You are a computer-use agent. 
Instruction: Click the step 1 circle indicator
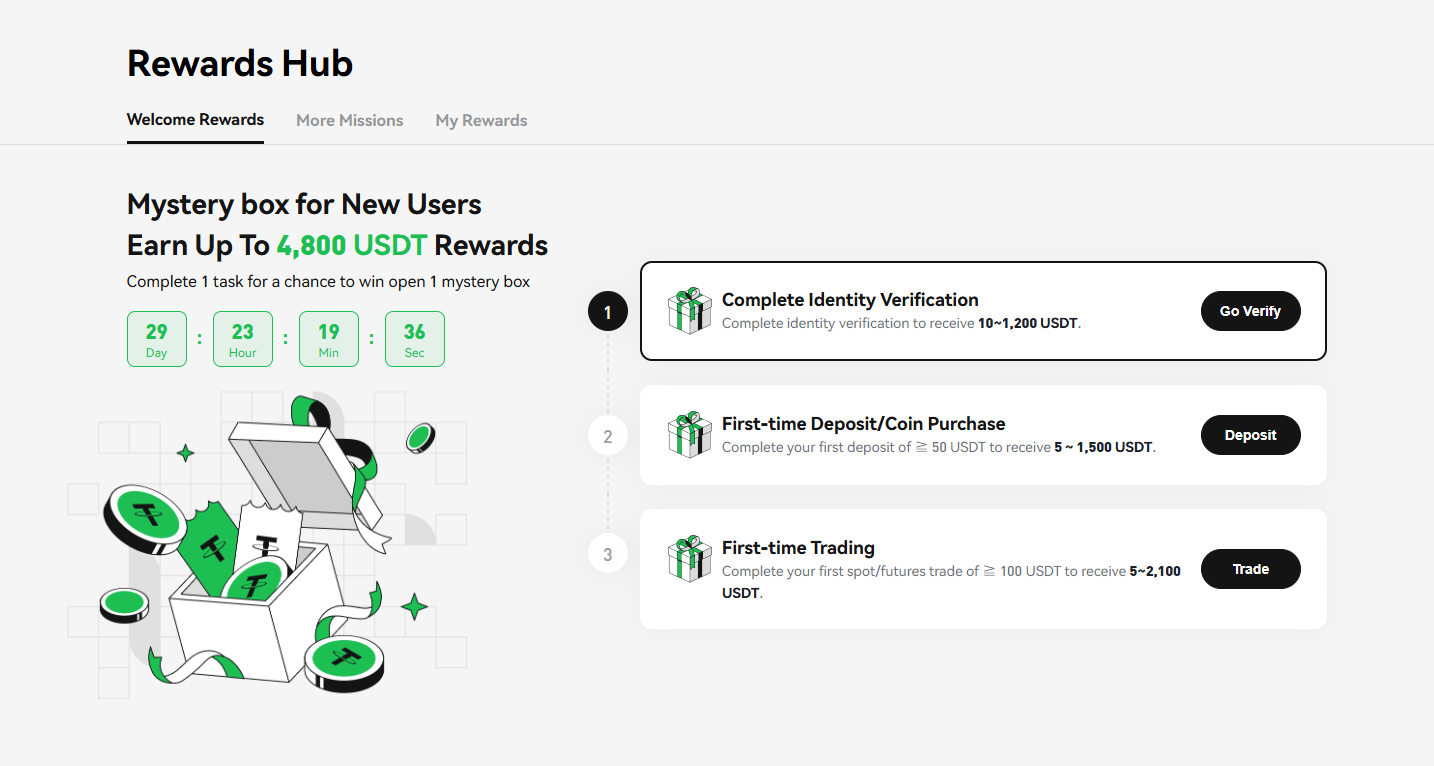point(607,311)
